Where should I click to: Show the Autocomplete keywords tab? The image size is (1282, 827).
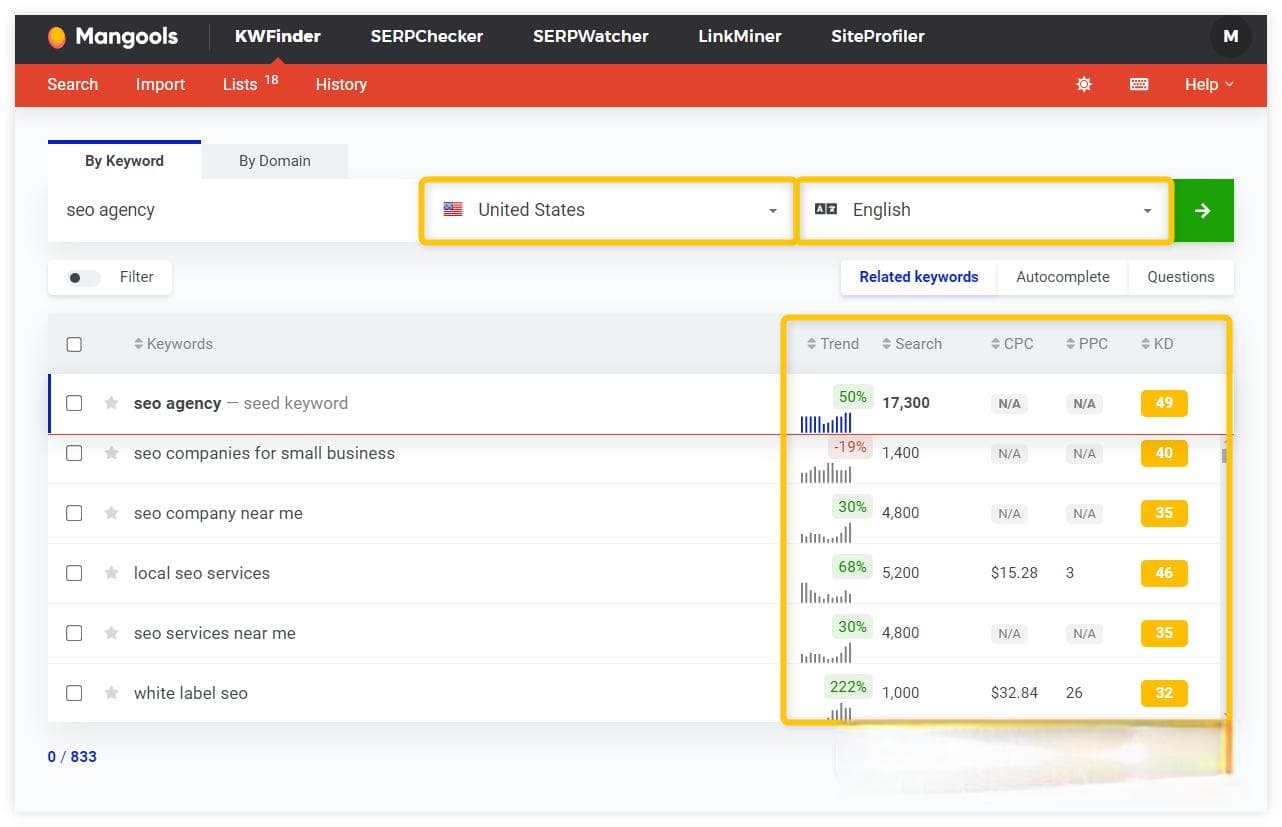[1062, 278]
